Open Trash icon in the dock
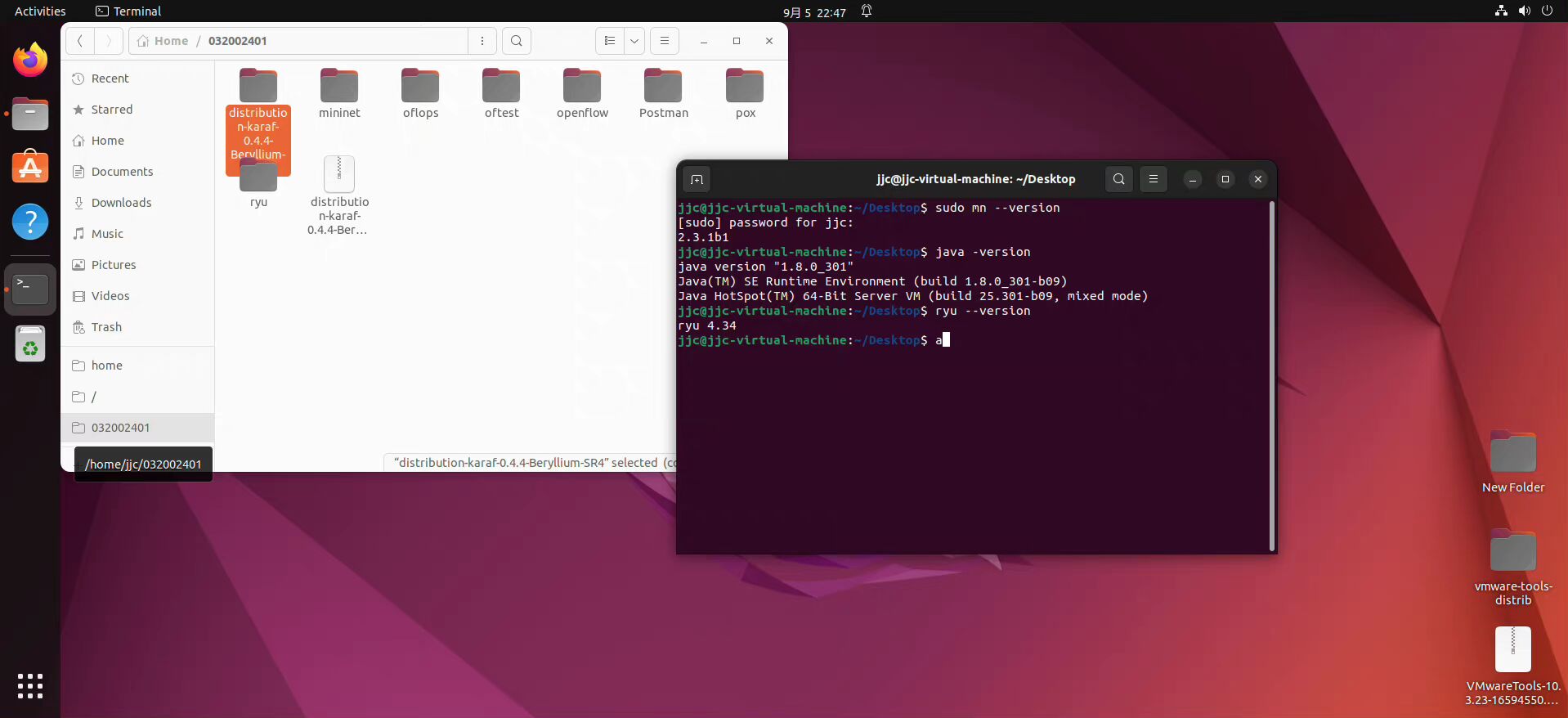This screenshot has height=718, width=1568. coord(30,343)
